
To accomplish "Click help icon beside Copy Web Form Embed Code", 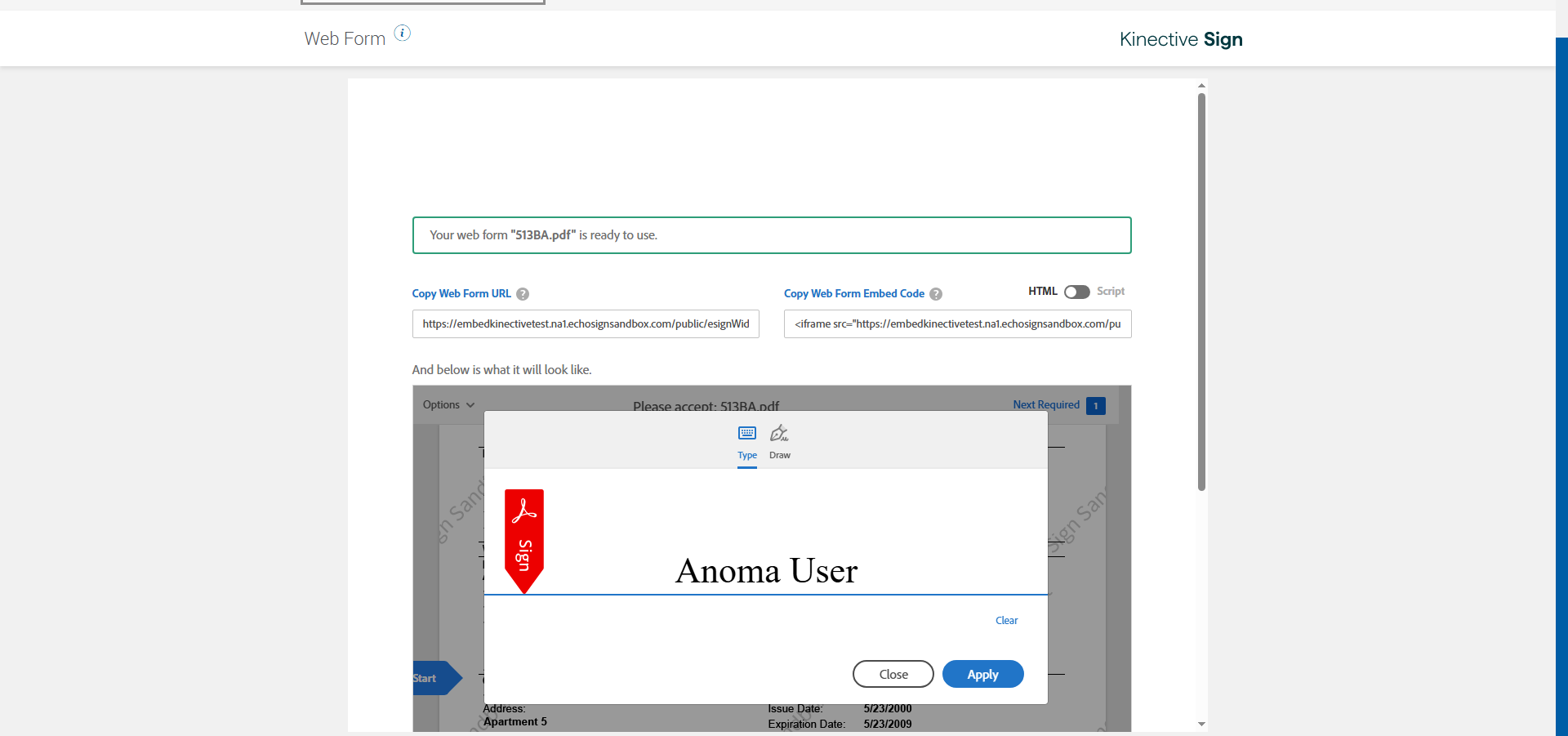I will [936, 294].
